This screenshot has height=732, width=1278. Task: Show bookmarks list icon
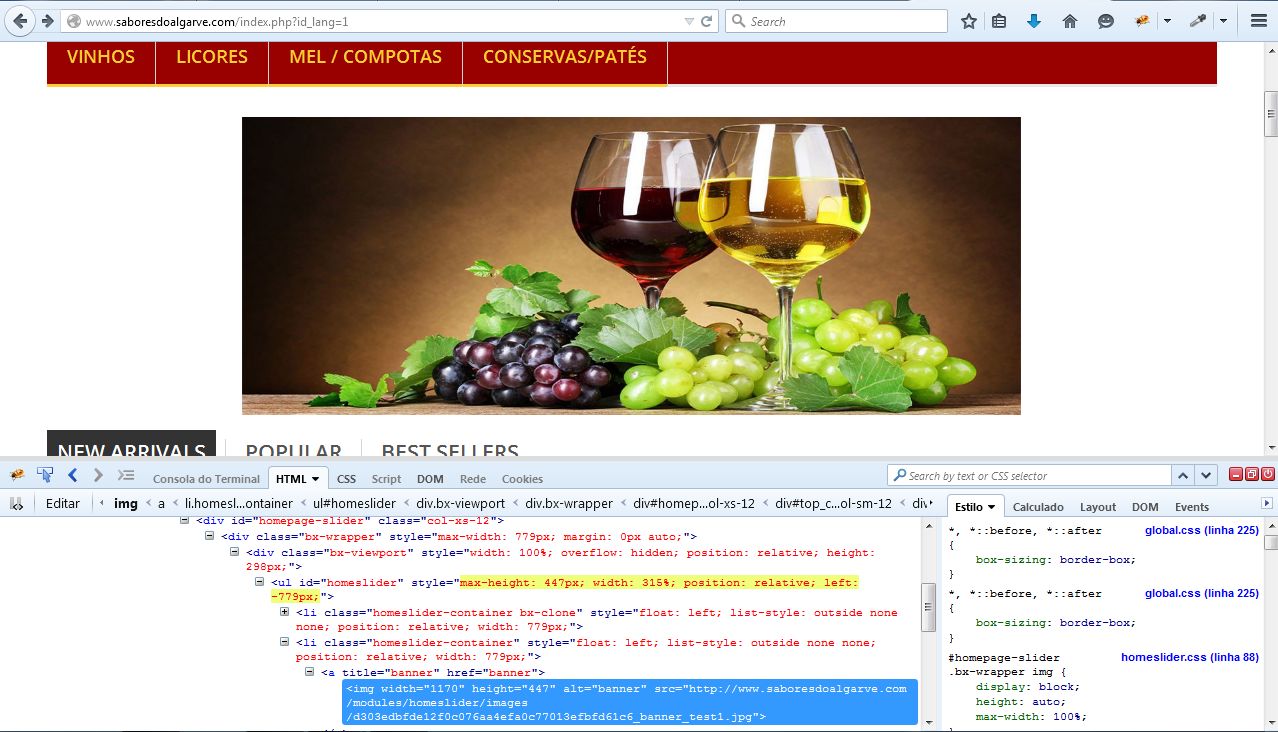pos(999,21)
